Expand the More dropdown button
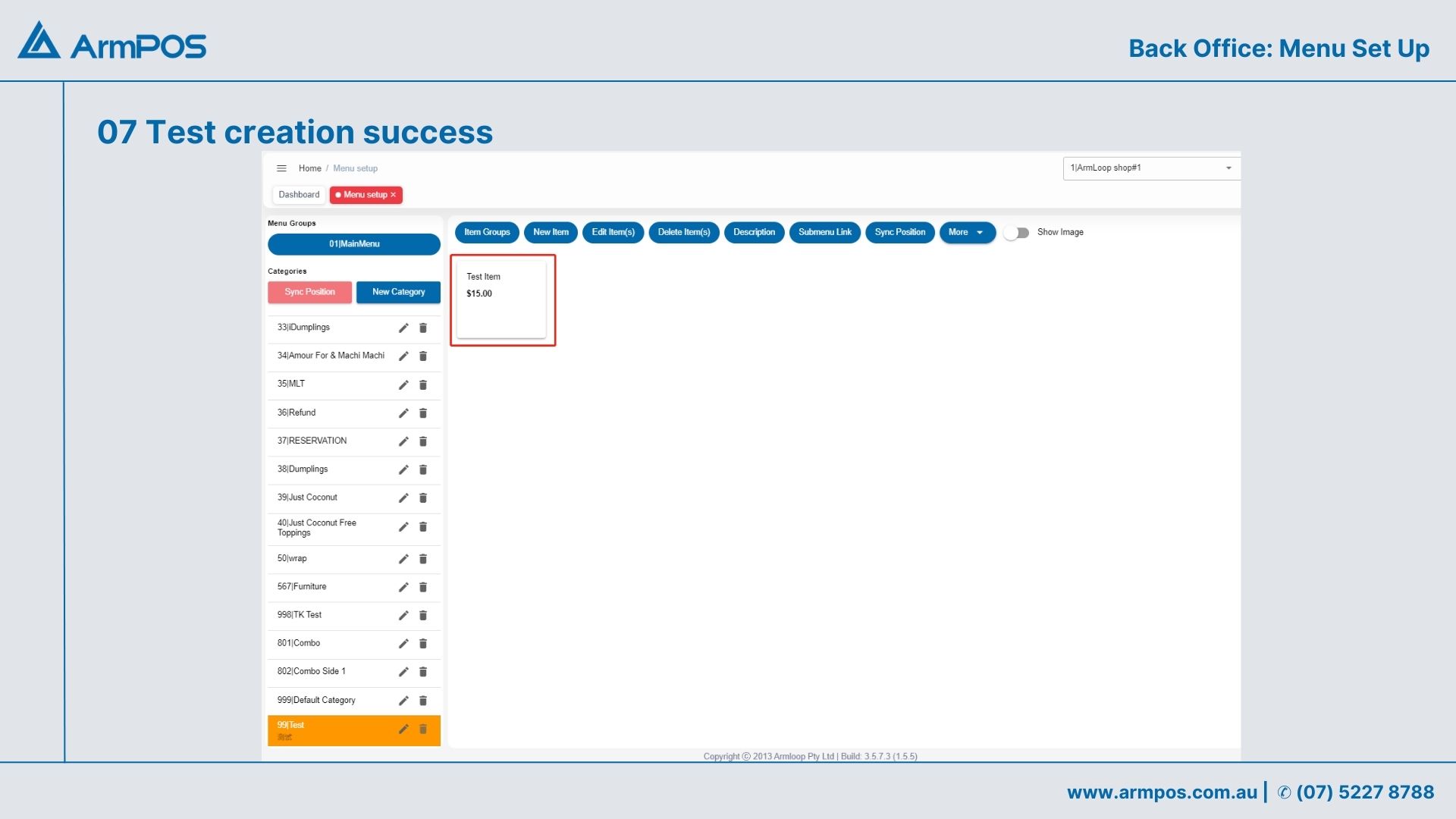This screenshot has height=819, width=1456. [x=967, y=232]
